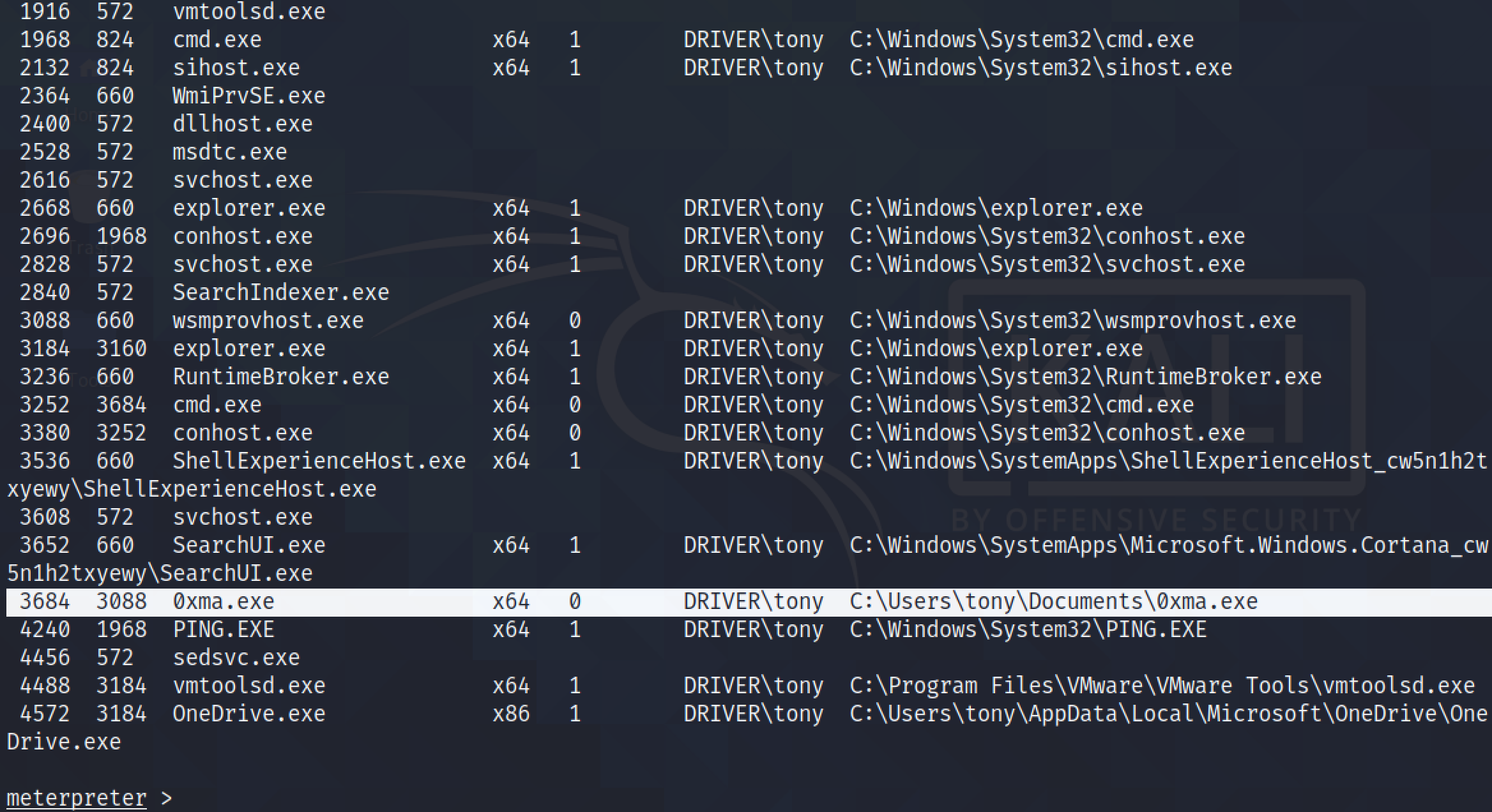The image size is (1492, 812).
Task: Click the meterpreter prompt text
Action: point(77,798)
